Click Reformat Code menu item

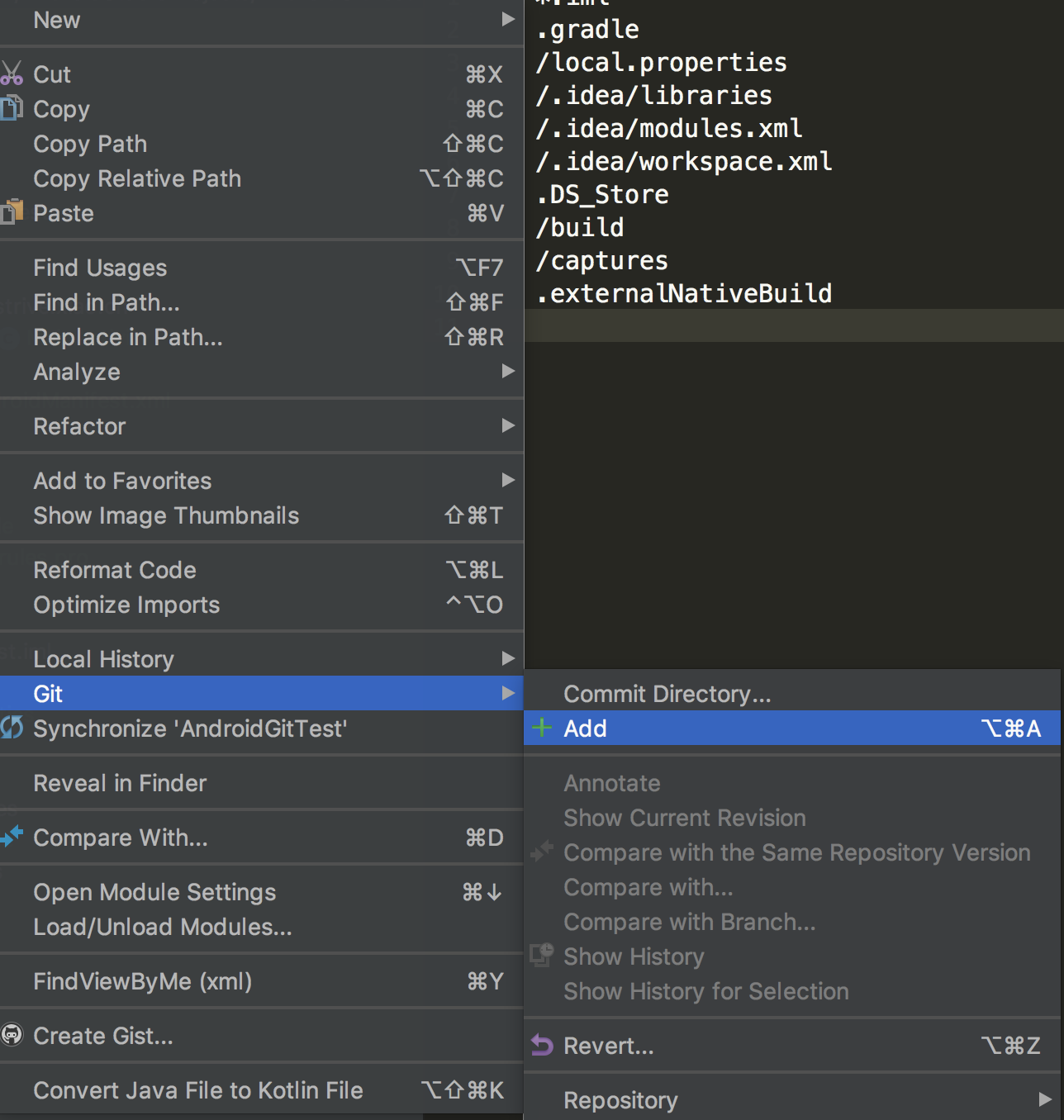point(115,570)
